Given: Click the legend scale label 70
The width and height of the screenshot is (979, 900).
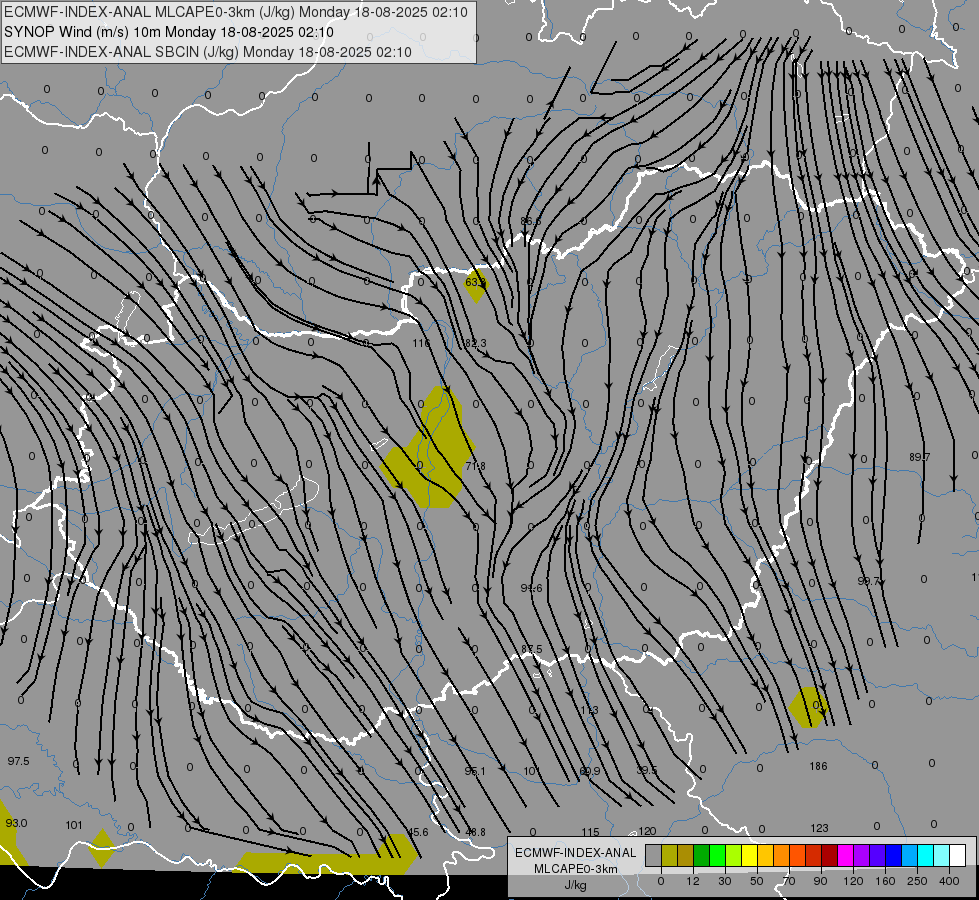Looking at the screenshot, I should [789, 881].
